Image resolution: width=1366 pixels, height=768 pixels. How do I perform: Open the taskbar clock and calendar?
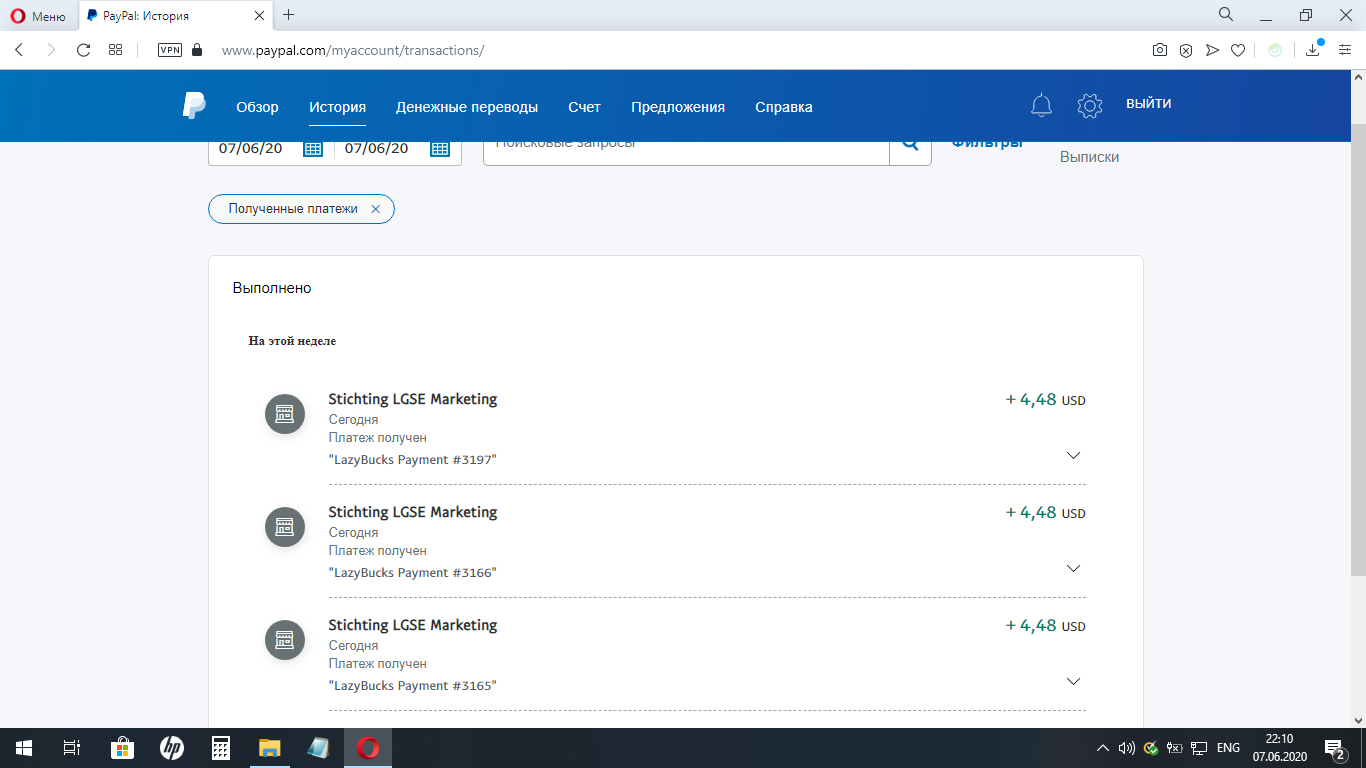[x=1279, y=748]
